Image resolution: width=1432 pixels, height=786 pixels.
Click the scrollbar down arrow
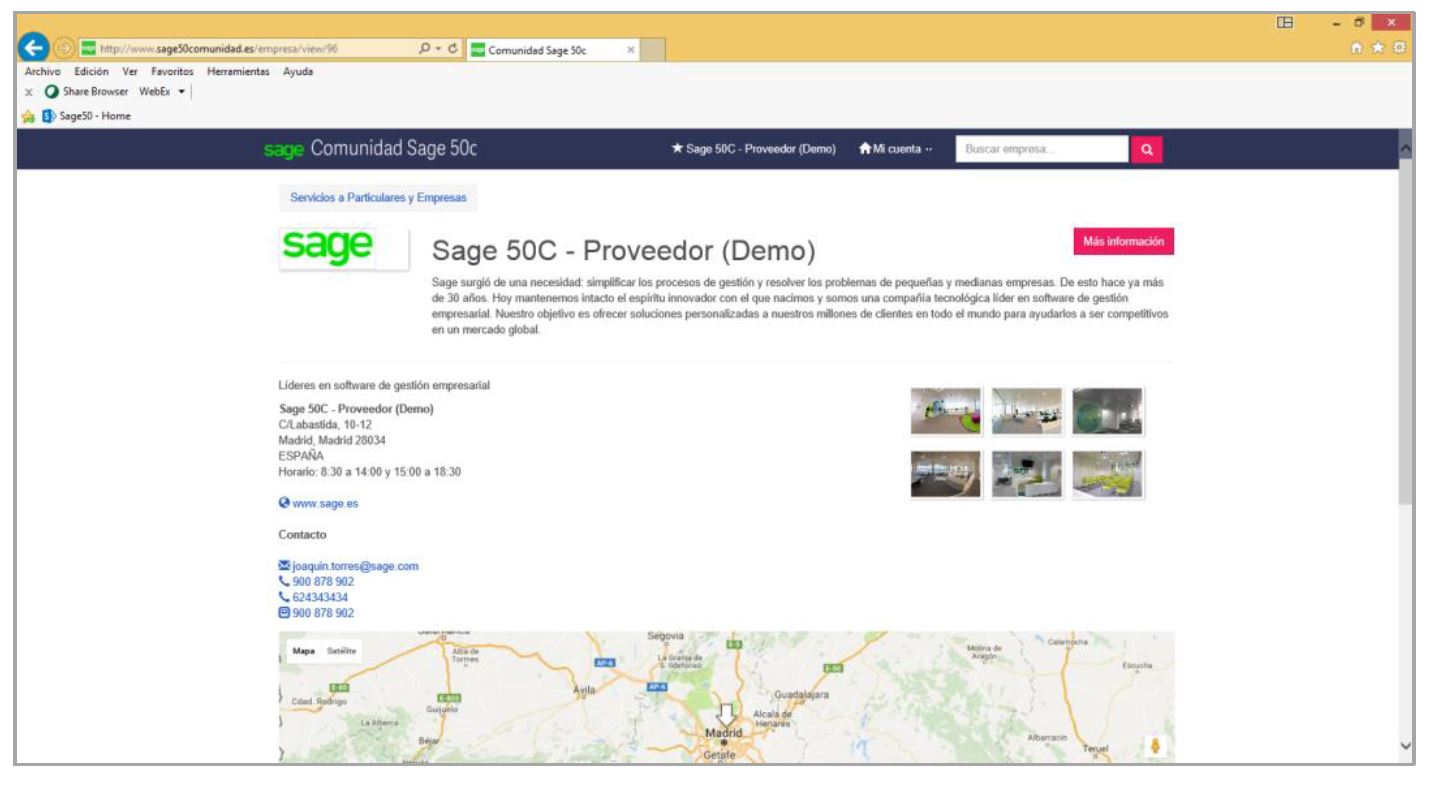(x=1405, y=747)
